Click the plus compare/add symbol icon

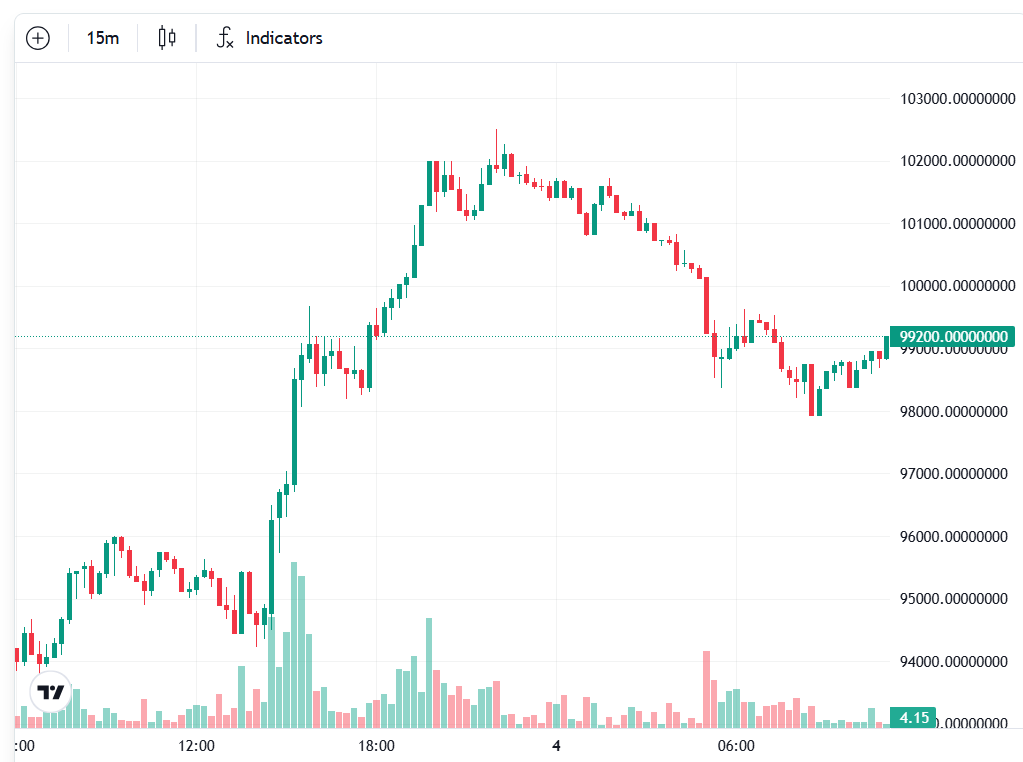tap(37, 38)
